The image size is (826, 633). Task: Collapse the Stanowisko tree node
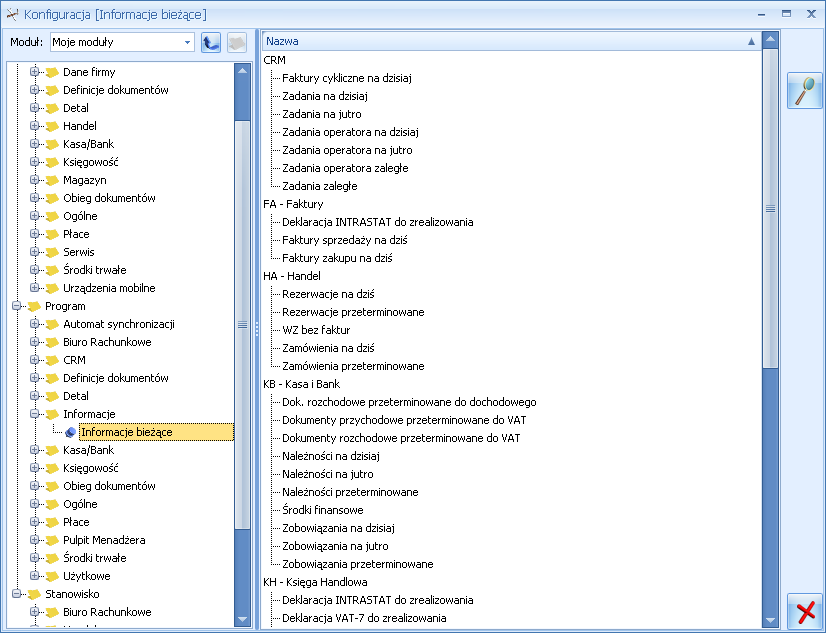click(x=16, y=594)
